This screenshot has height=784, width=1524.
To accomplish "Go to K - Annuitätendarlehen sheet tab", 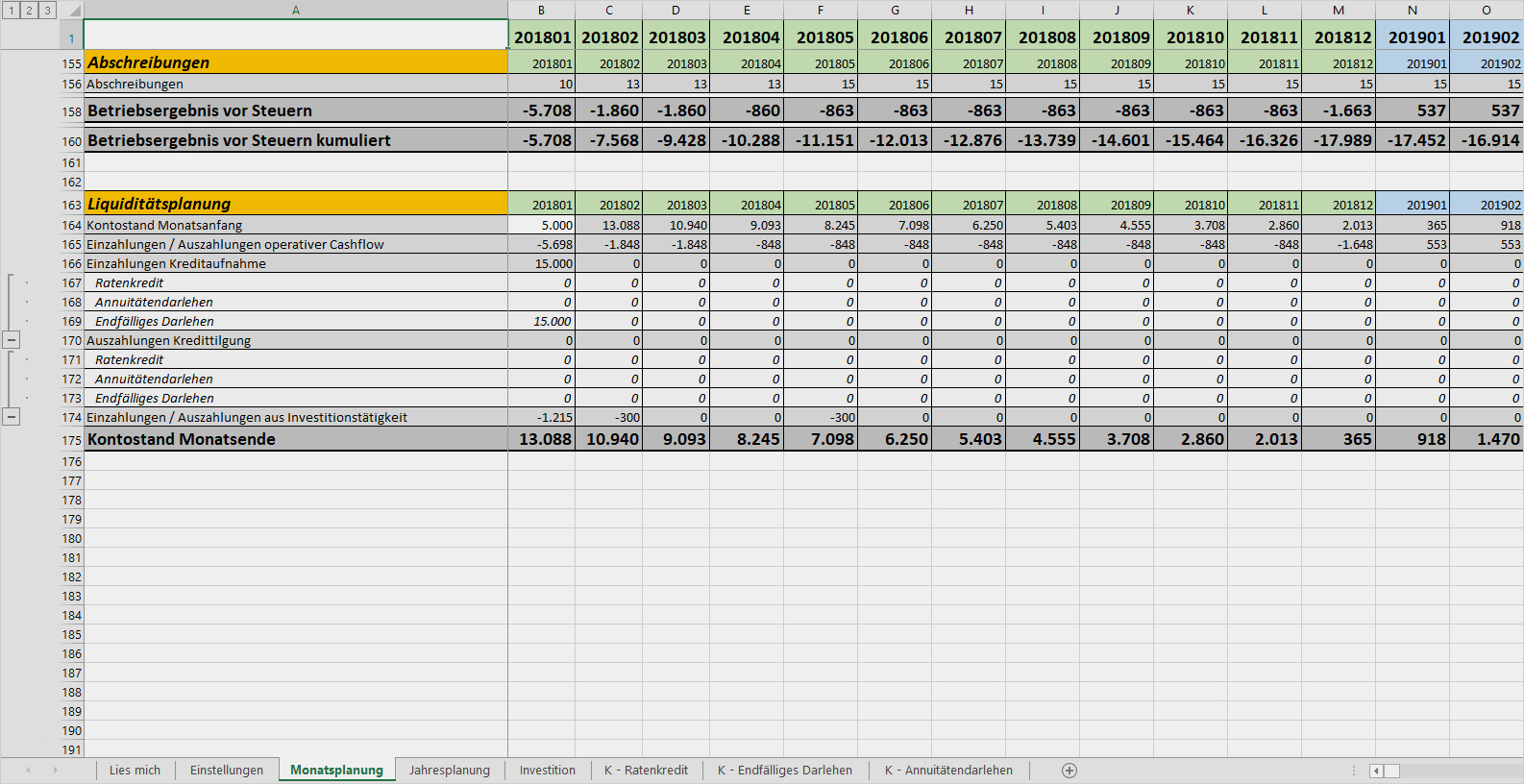I will (947, 771).
